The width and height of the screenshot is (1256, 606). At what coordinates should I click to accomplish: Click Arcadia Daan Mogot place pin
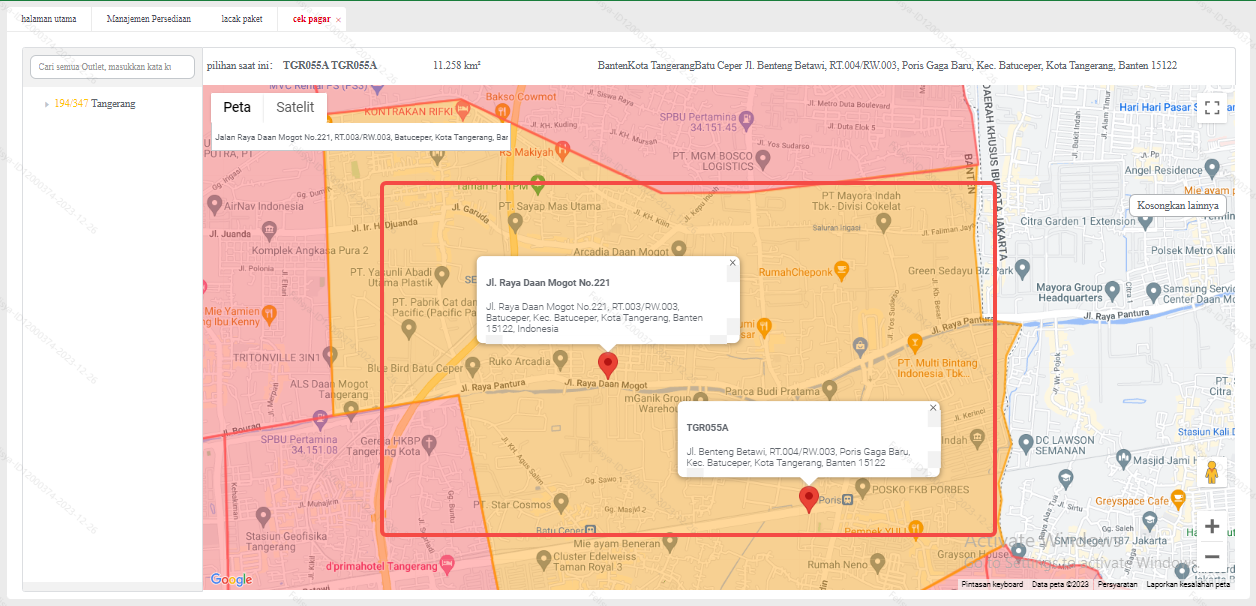(x=679, y=248)
